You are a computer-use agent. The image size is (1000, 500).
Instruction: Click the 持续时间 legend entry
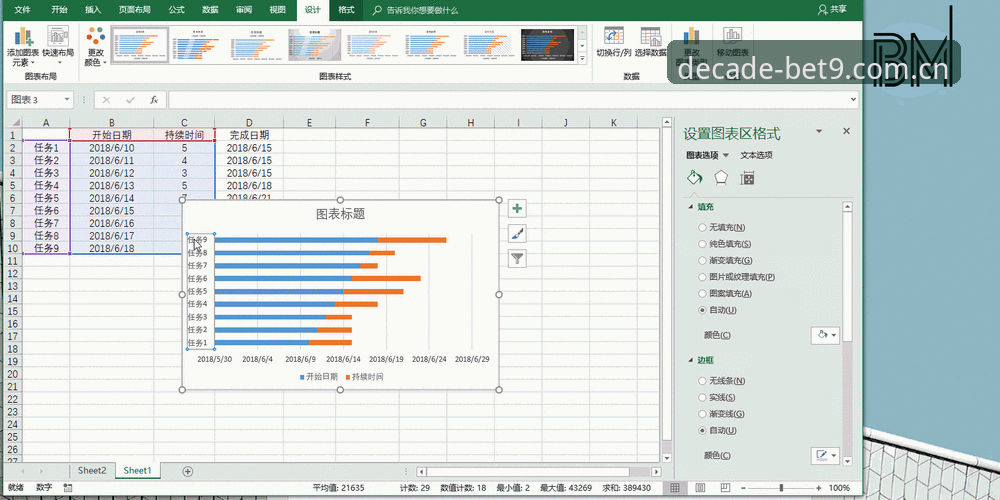coord(364,377)
